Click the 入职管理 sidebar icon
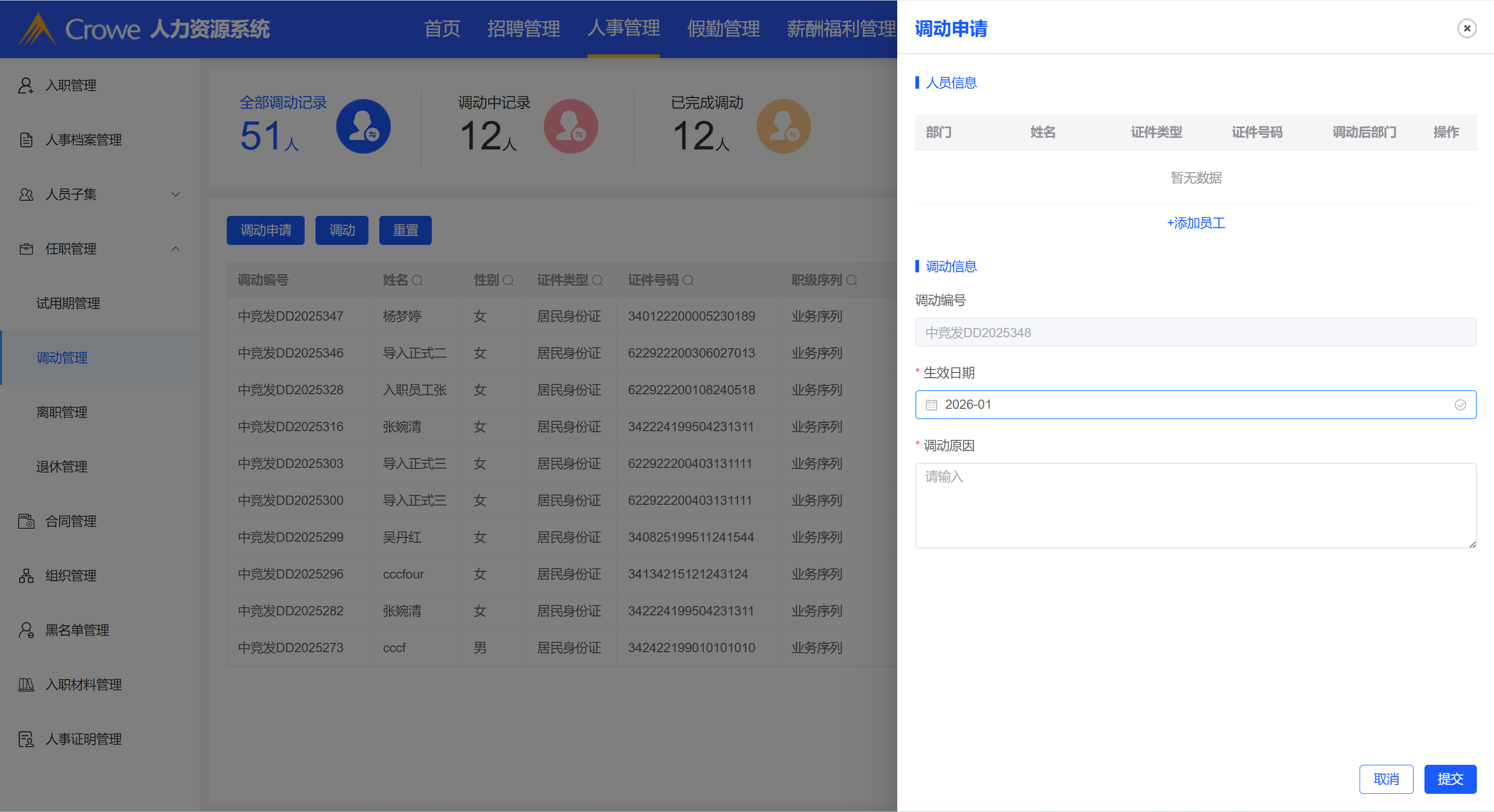Viewport: 1494px width, 812px height. (25, 85)
